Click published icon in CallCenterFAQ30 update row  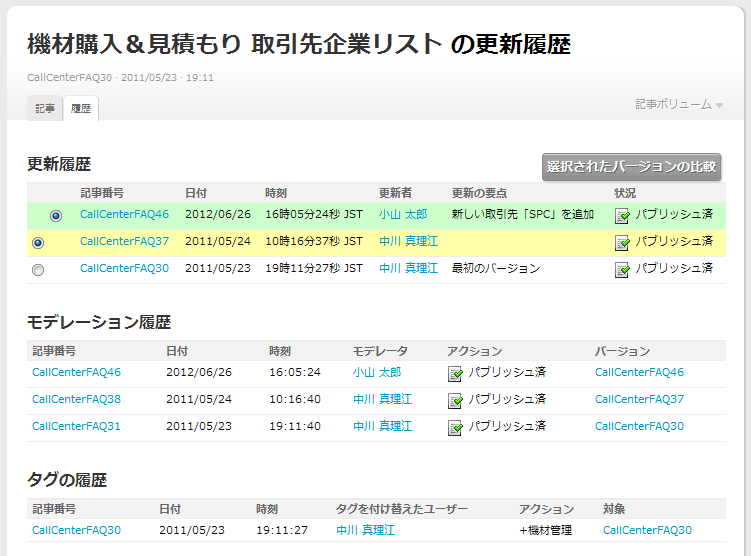(622, 270)
